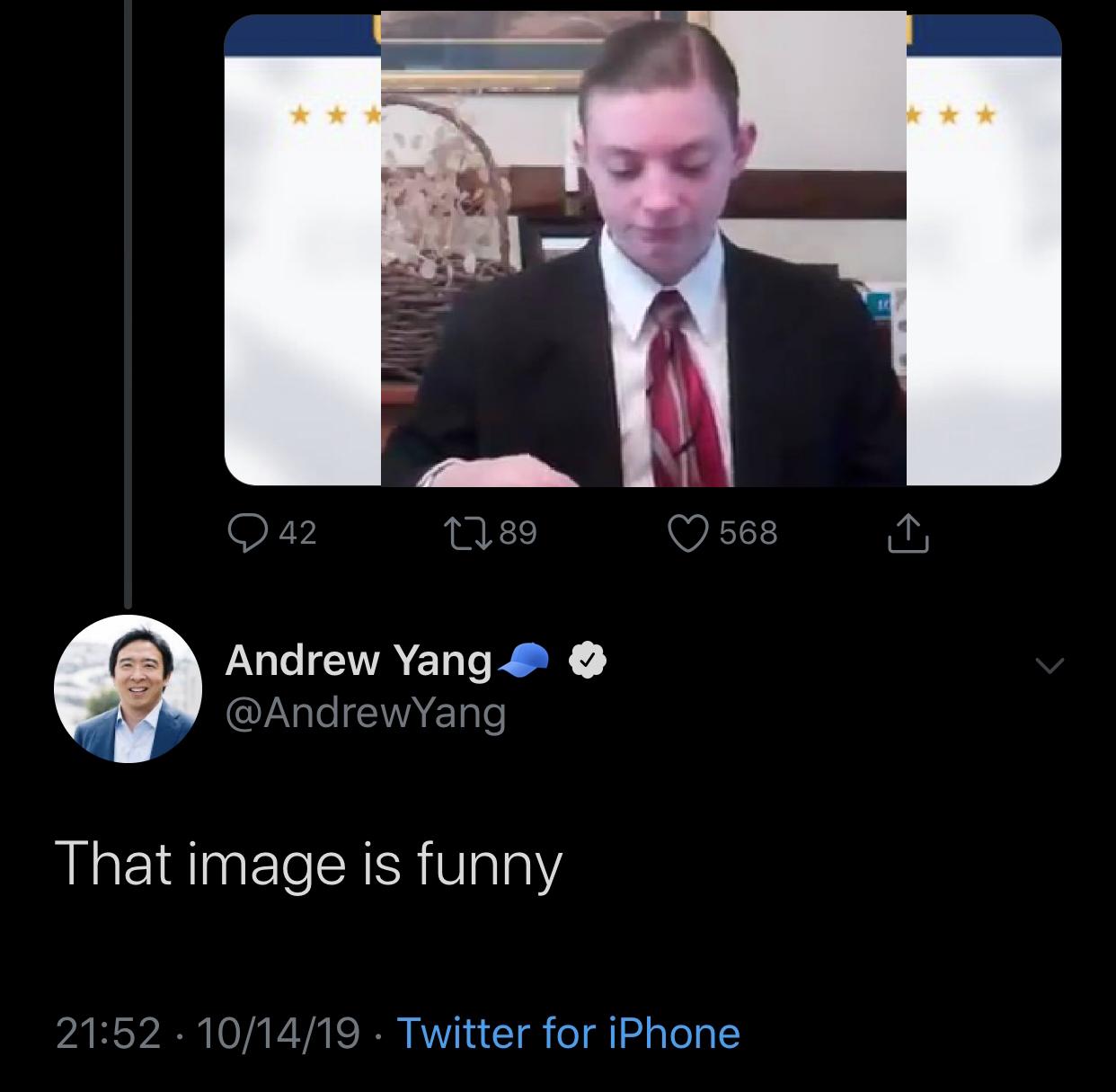Open the 568 likes count
The width and height of the screenshot is (1116, 1092).
[x=748, y=533]
